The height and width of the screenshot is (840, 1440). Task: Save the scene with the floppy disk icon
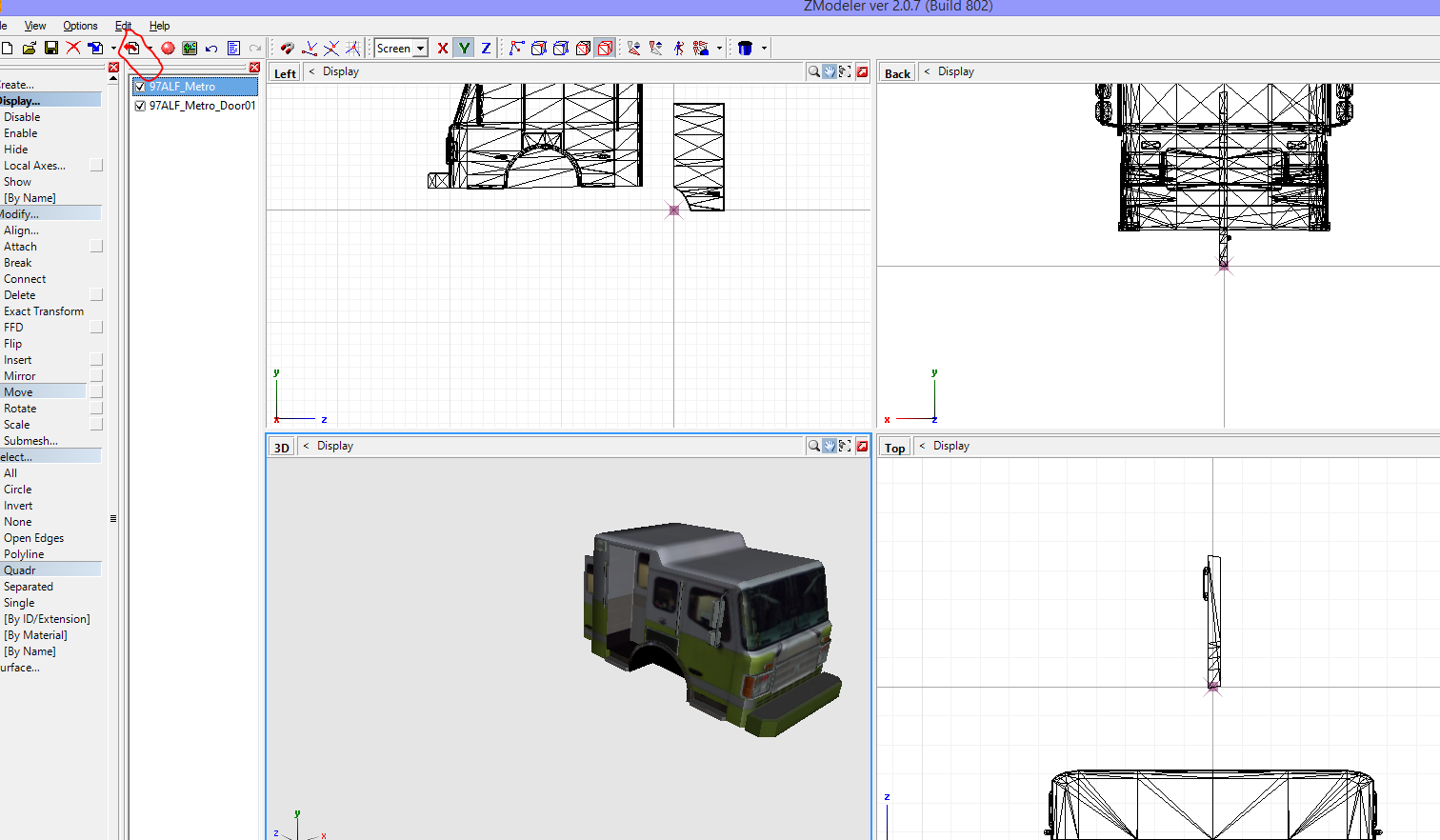pos(50,48)
